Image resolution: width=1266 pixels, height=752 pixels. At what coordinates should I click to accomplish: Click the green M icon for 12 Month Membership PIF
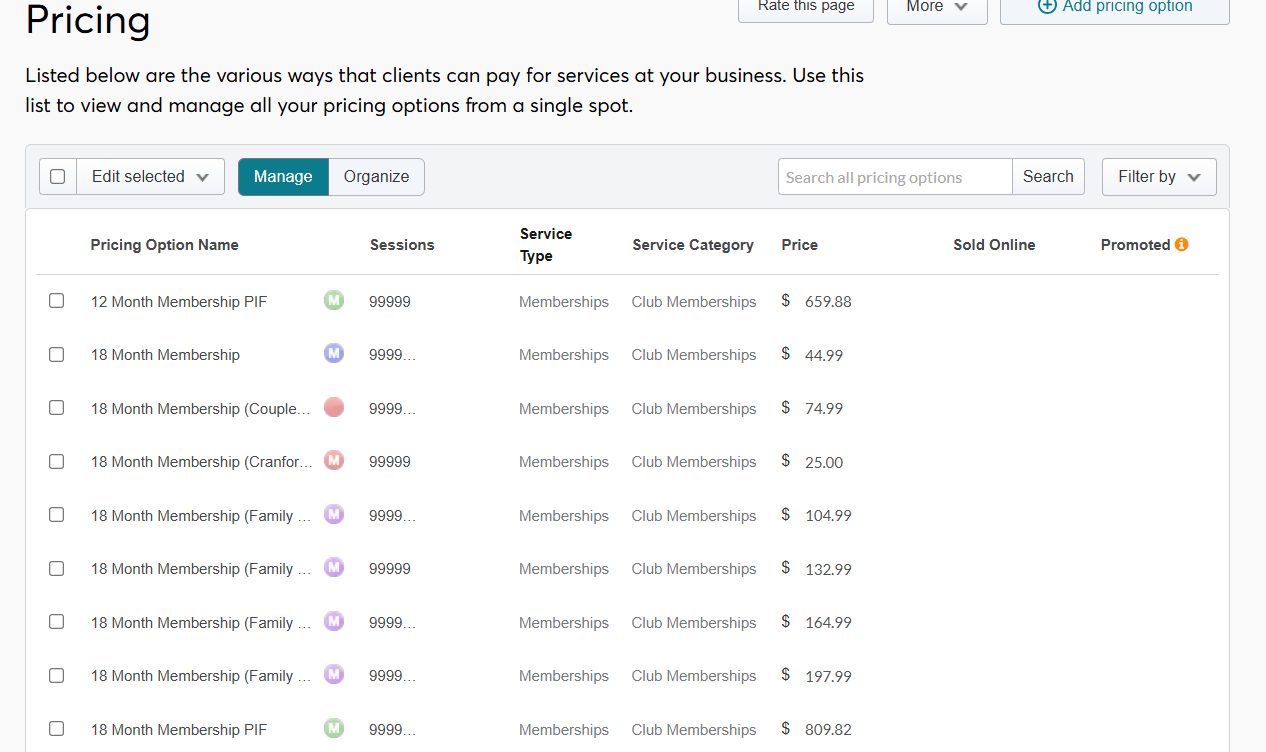pyautogui.click(x=334, y=300)
